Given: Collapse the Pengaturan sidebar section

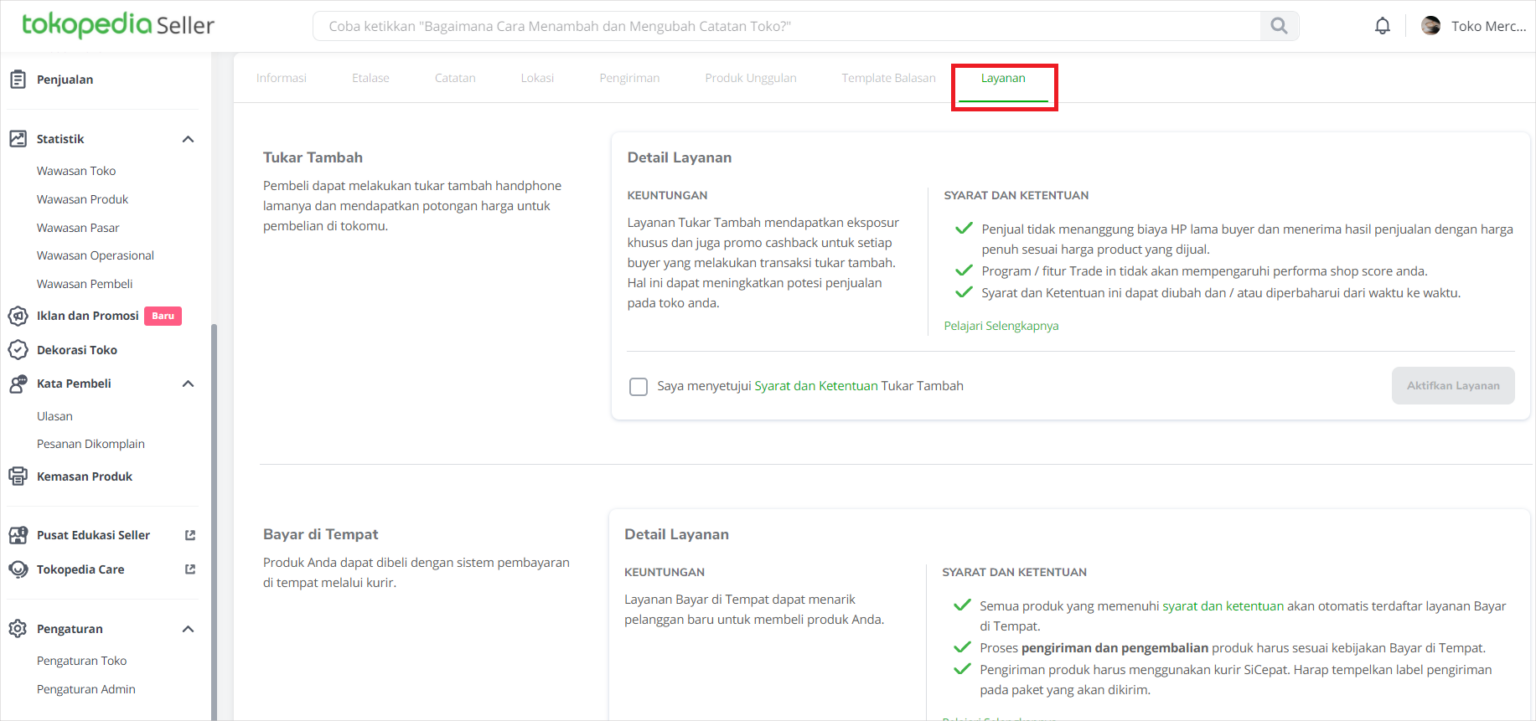Looking at the screenshot, I should (188, 629).
